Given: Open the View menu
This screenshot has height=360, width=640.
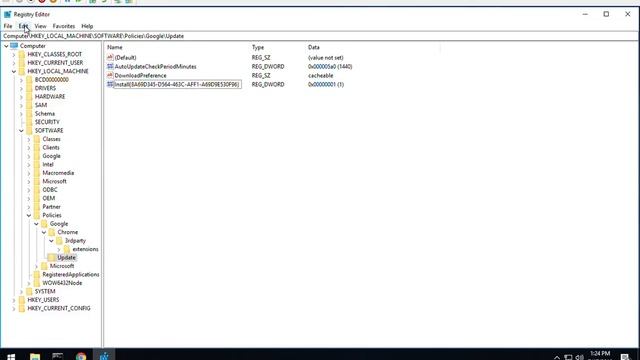Looking at the screenshot, I should point(40,26).
